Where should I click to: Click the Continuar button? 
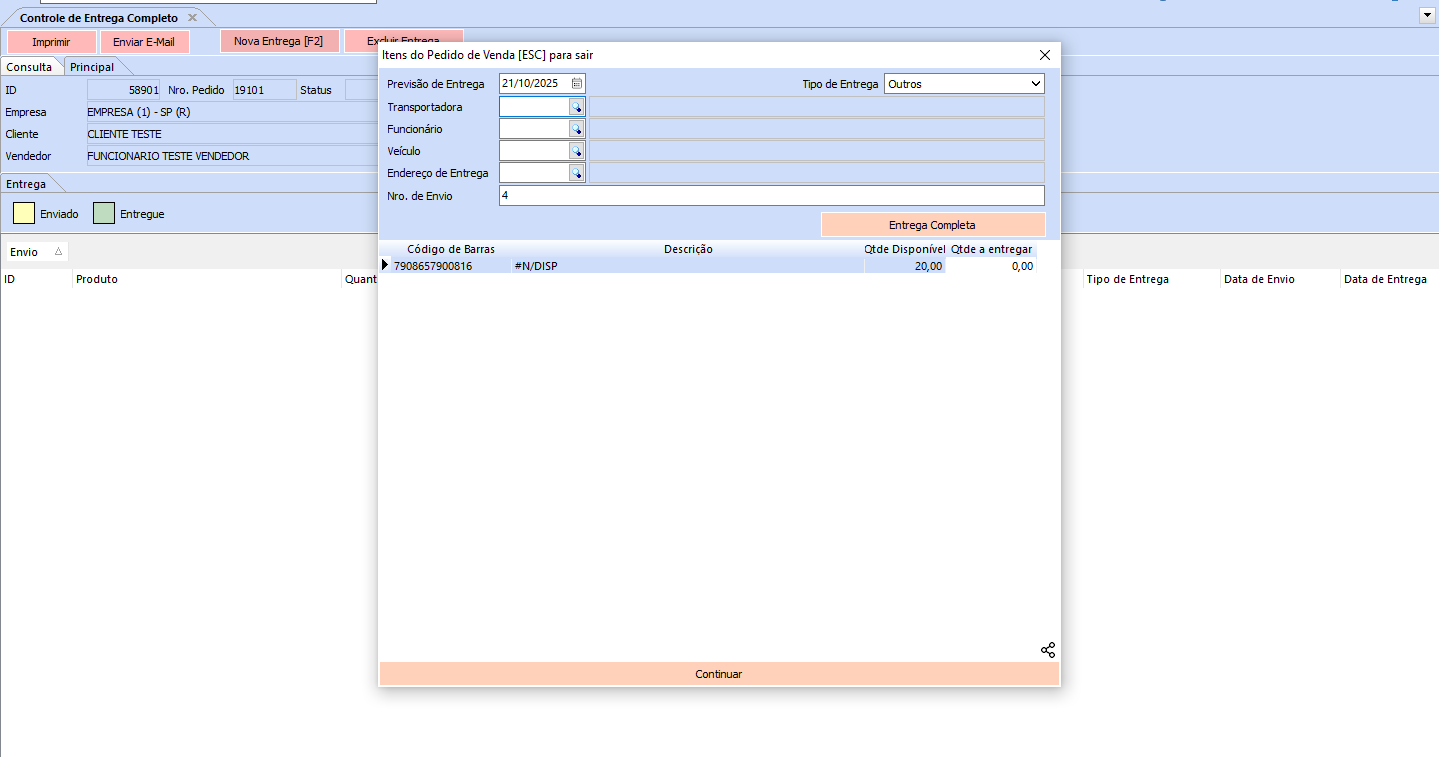point(718,674)
